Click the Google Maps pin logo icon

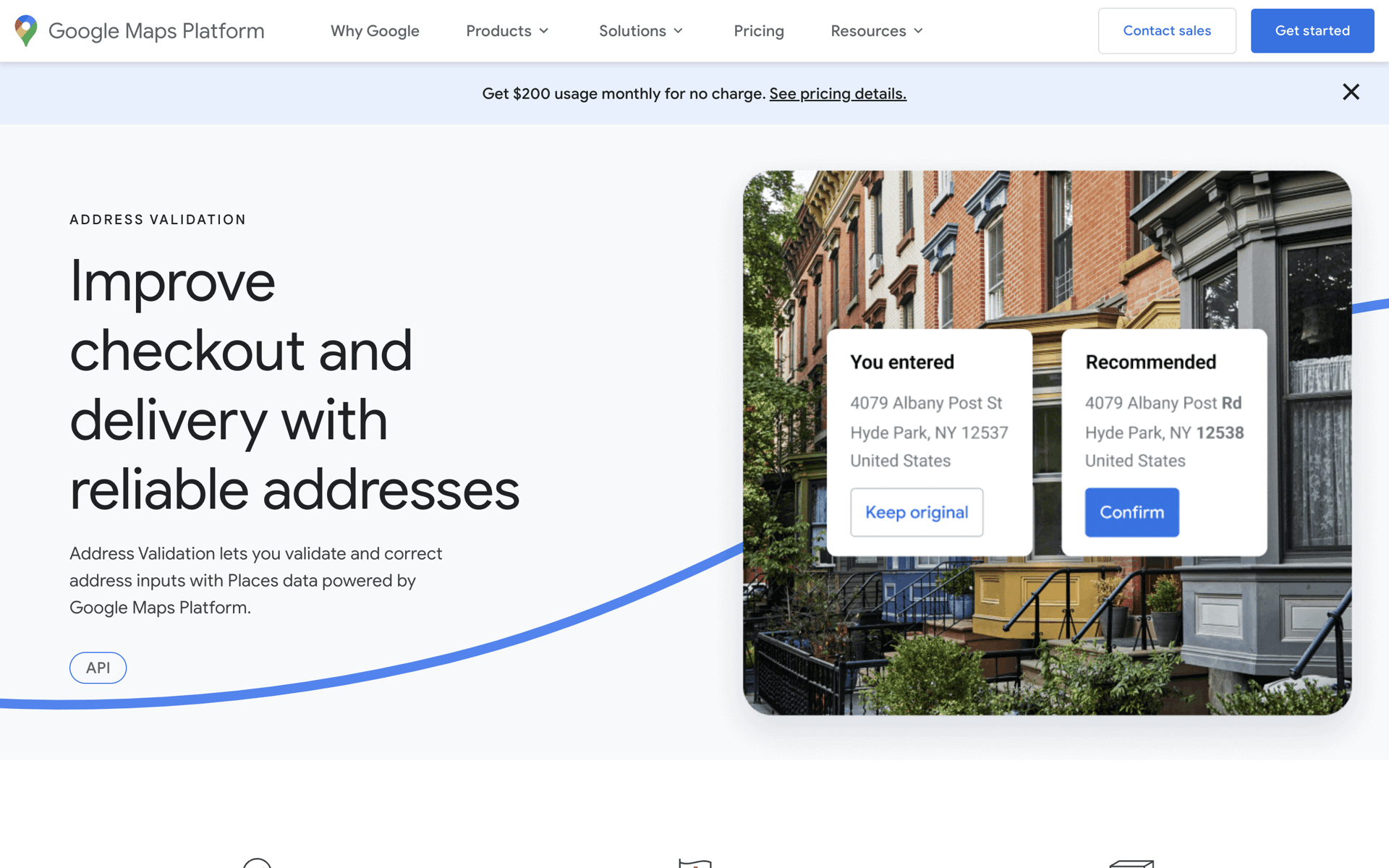[26, 30]
